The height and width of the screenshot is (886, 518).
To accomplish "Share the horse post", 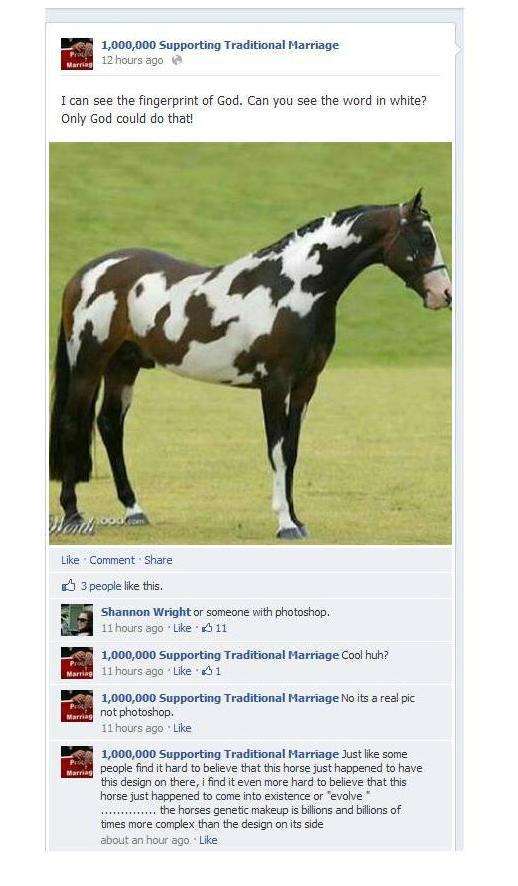I will coord(158,560).
